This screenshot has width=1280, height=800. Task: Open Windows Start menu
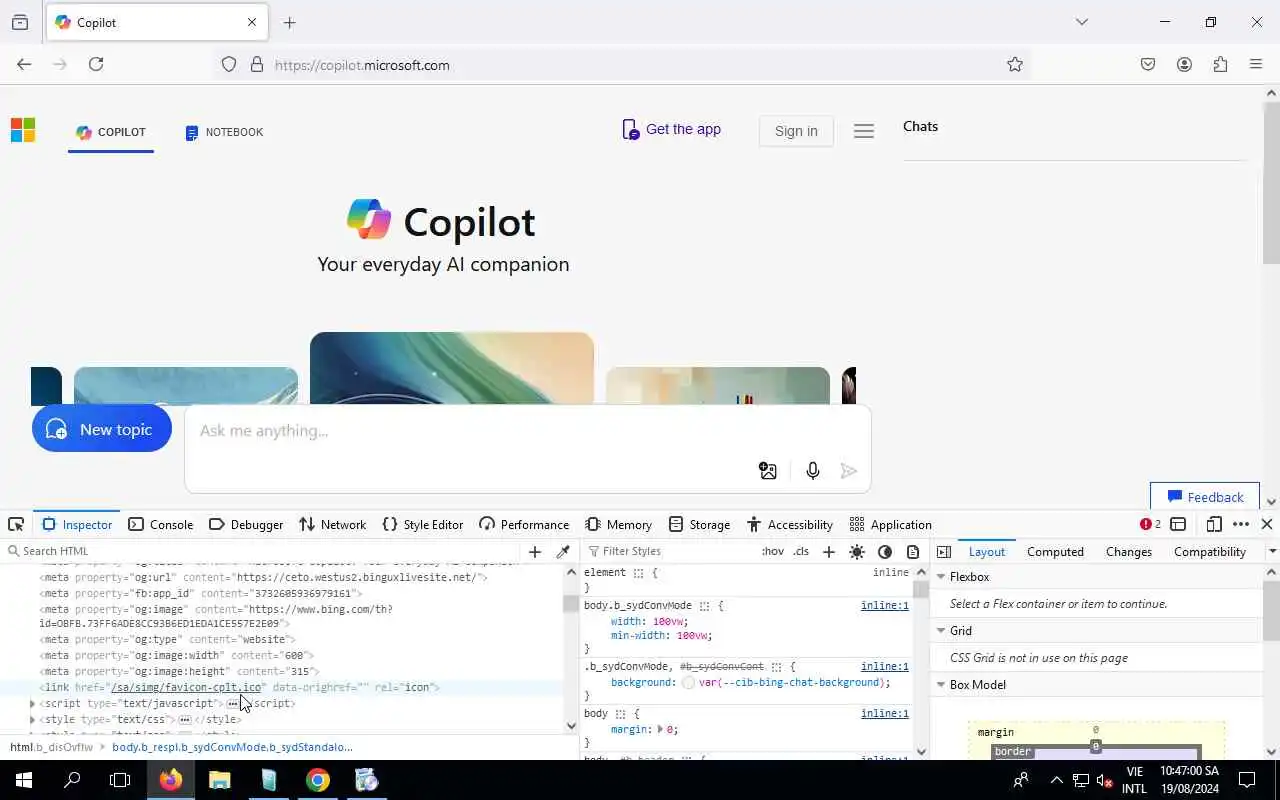pyautogui.click(x=24, y=780)
